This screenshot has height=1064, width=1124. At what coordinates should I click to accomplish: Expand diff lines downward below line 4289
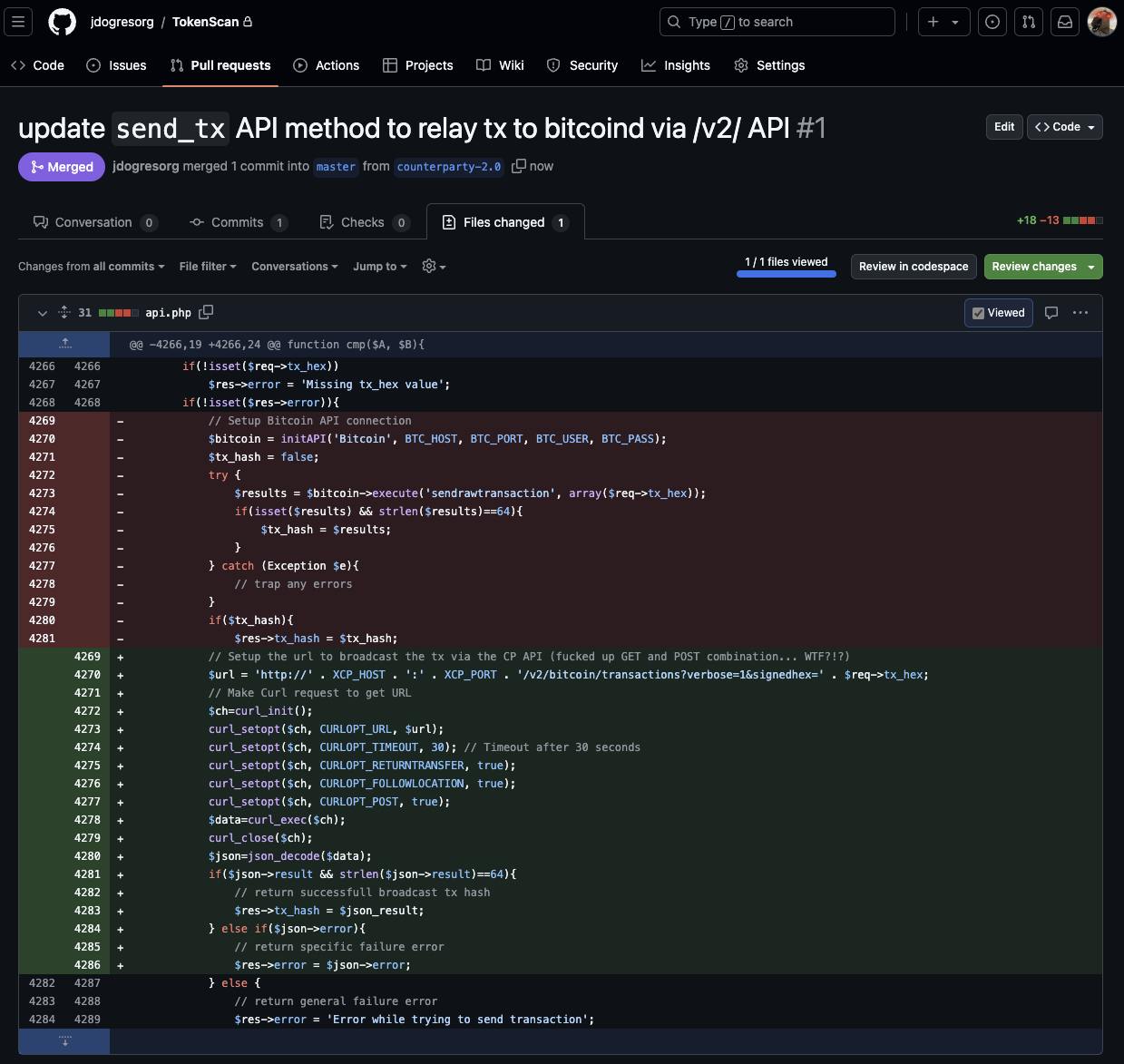[x=64, y=1040]
